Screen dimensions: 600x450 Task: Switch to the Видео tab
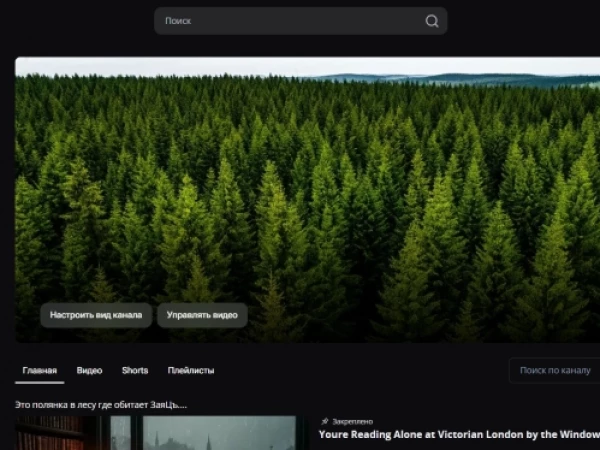[89, 370]
